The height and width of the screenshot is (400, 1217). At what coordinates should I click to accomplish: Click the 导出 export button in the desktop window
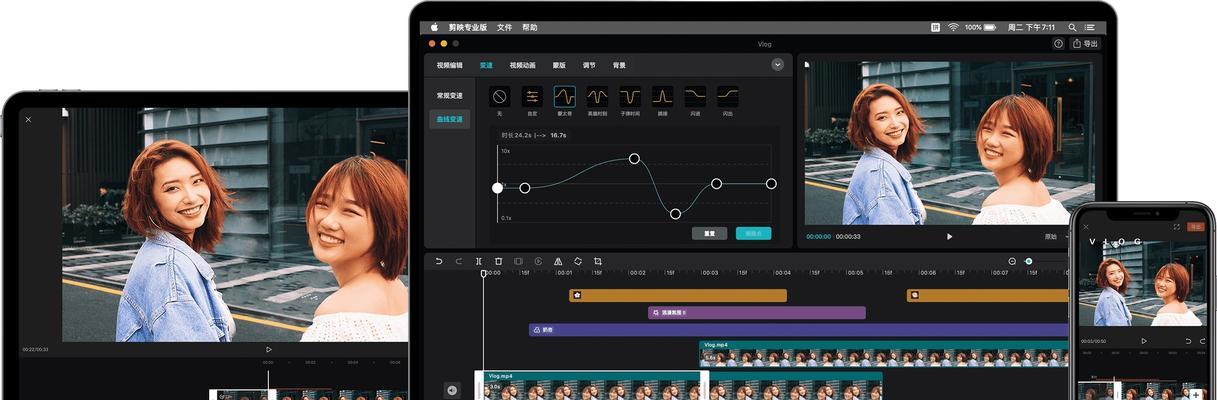pyautogui.click(x=1086, y=44)
